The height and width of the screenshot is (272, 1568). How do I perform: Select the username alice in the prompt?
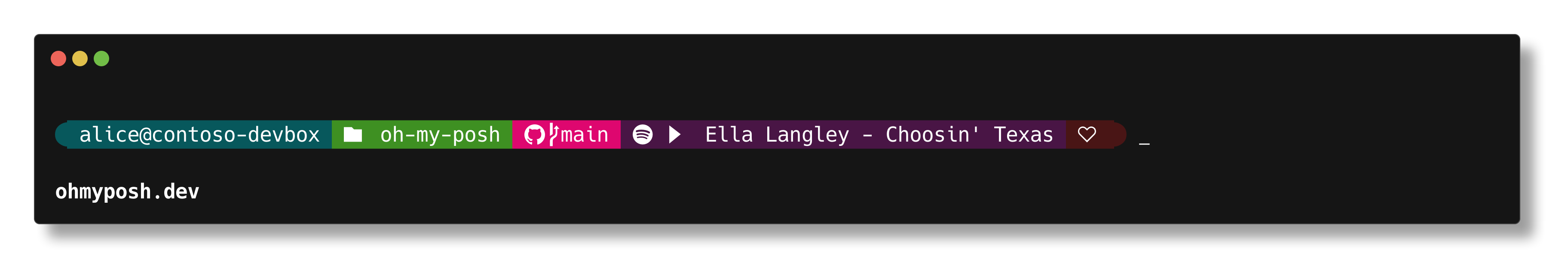[x=109, y=134]
